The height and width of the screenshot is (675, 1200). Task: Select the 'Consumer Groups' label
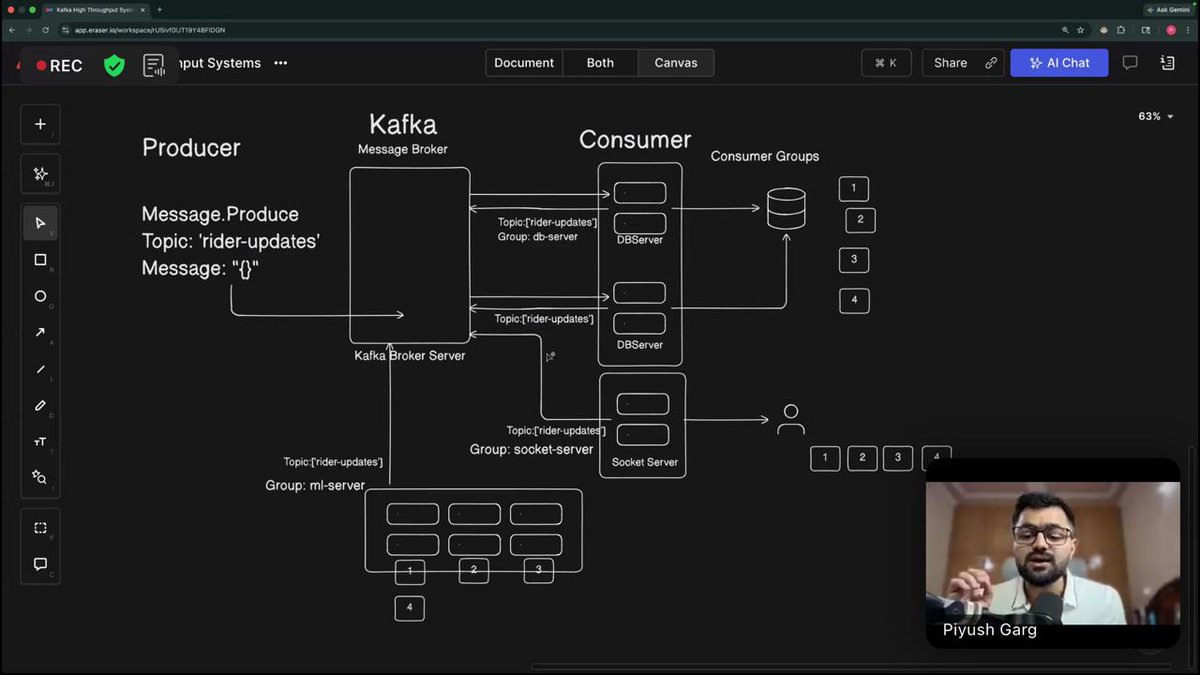765,156
